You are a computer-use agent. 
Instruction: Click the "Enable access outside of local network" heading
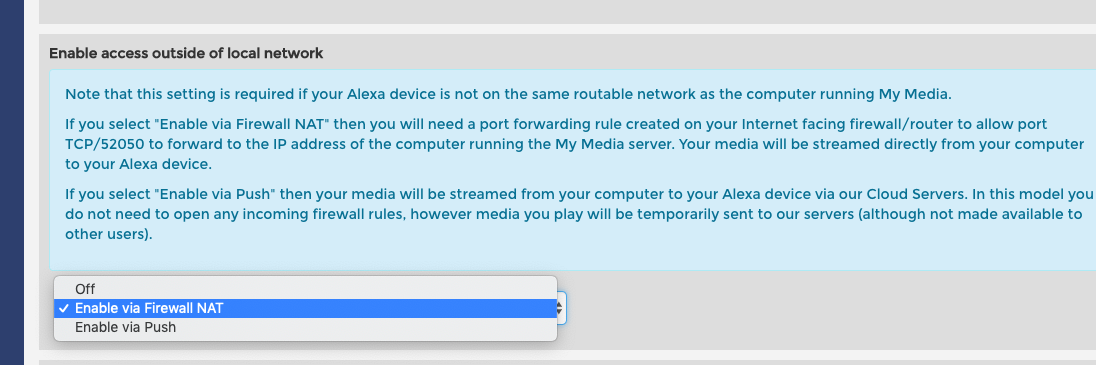186,53
